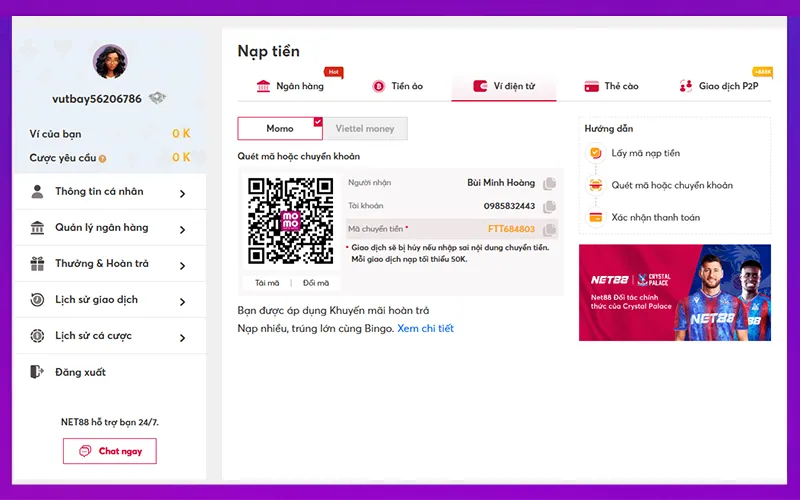The image size is (800, 500).
Task: Click username vutbay56206786
Action: coord(97,99)
